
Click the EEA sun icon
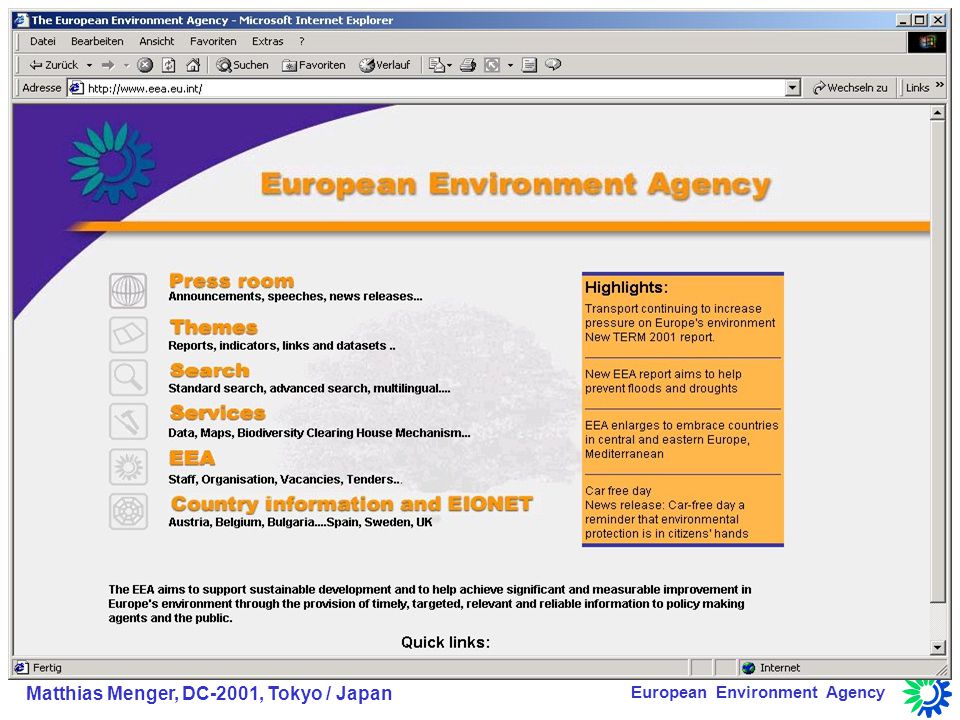(x=128, y=467)
